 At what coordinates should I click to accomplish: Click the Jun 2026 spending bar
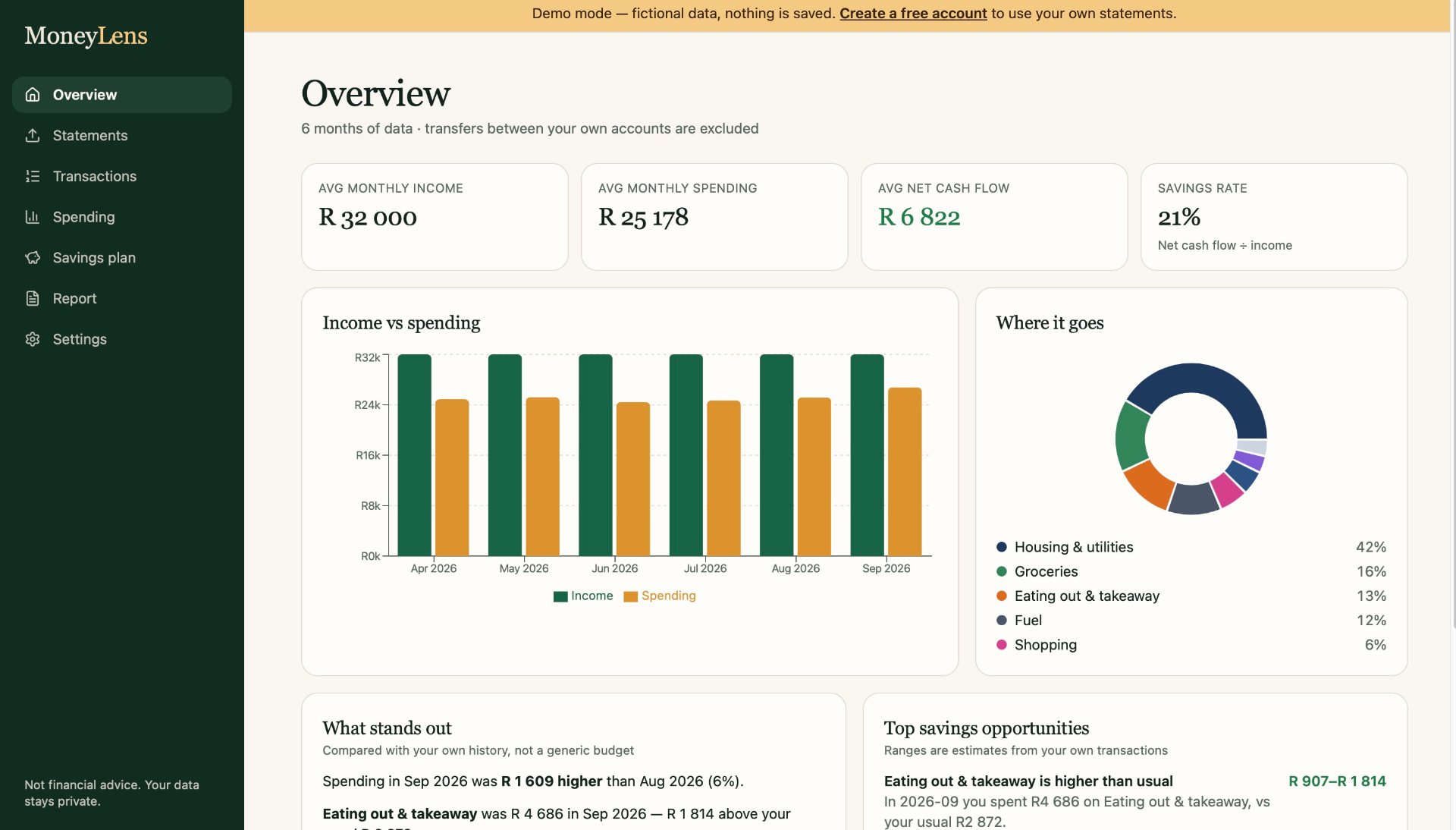pyautogui.click(x=633, y=479)
